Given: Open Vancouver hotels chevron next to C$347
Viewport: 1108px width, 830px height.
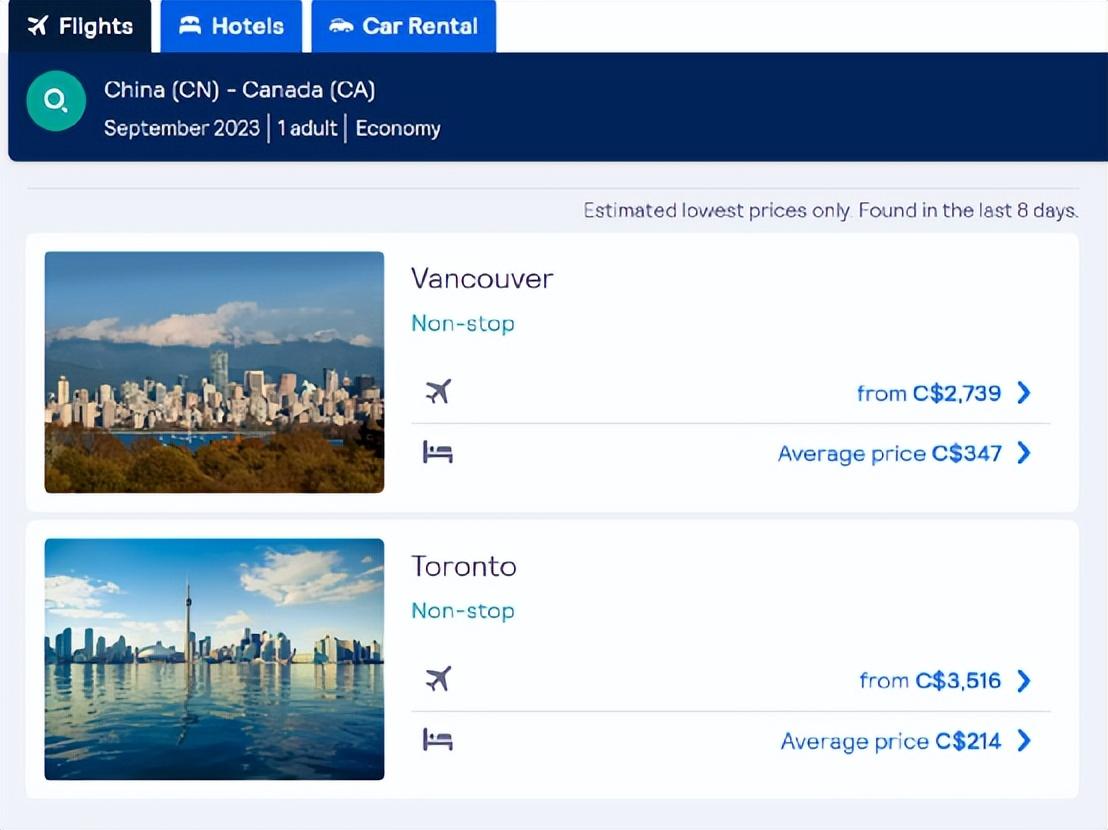Looking at the screenshot, I should 1024,453.
